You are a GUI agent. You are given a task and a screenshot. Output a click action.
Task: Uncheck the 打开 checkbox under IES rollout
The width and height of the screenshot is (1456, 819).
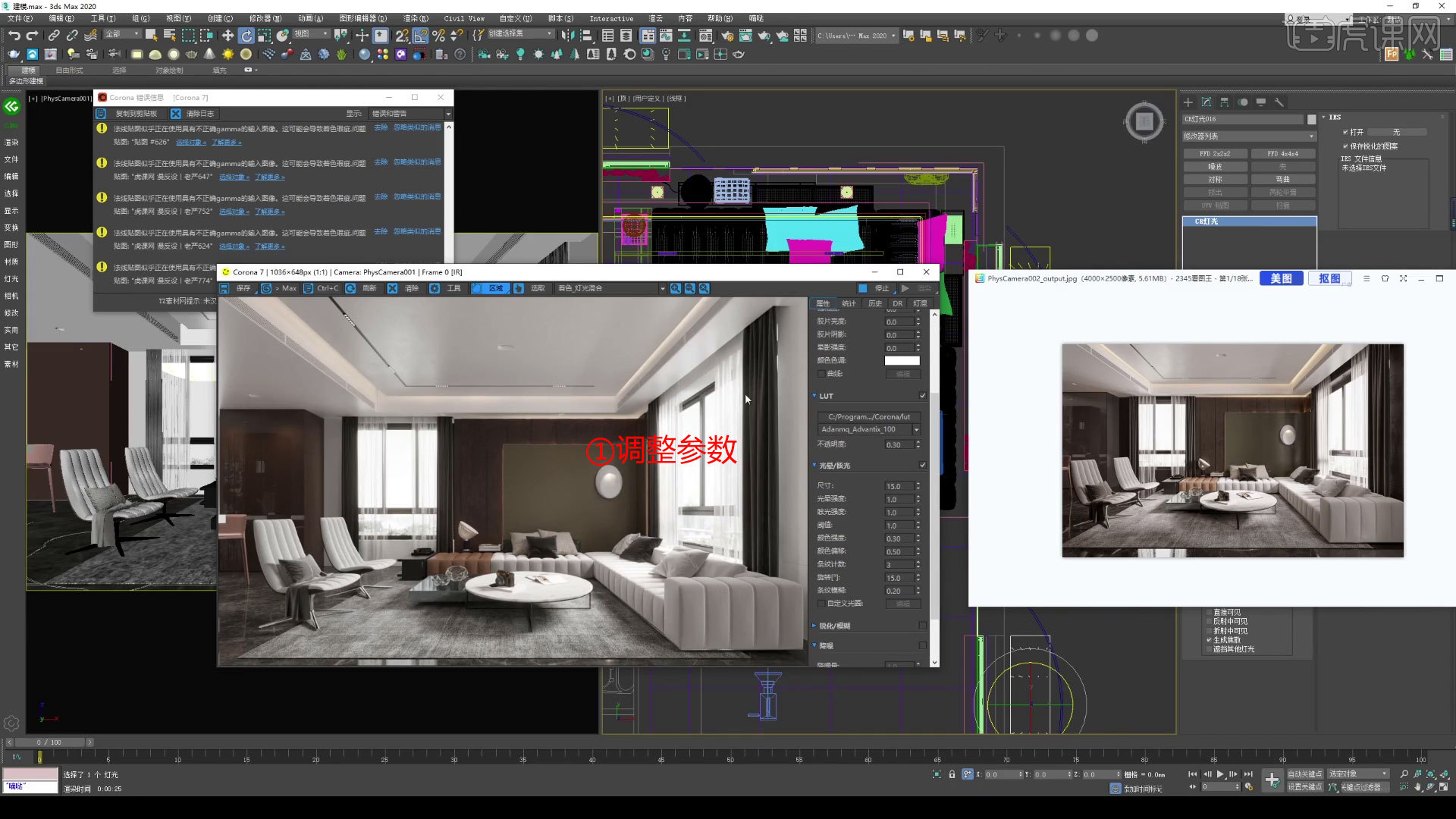1347,131
